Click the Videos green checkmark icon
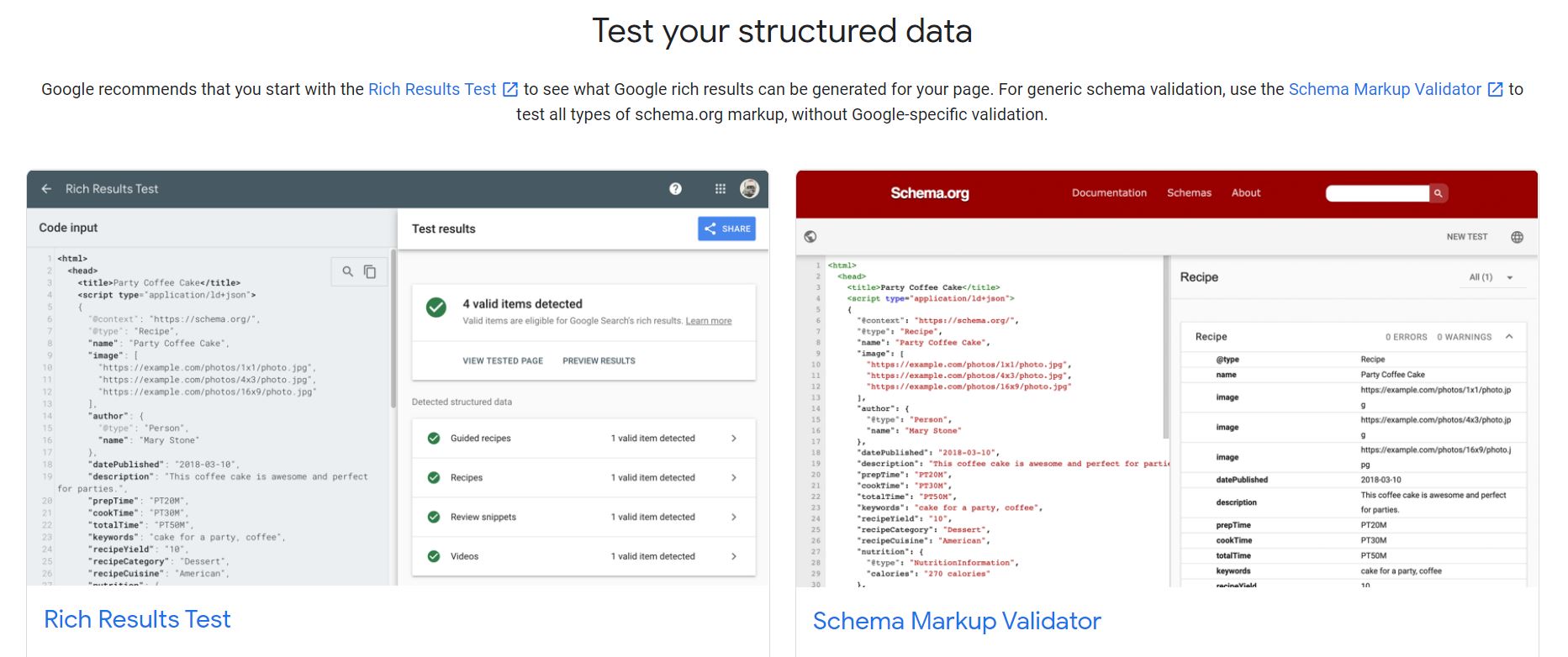 tap(434, 555)
